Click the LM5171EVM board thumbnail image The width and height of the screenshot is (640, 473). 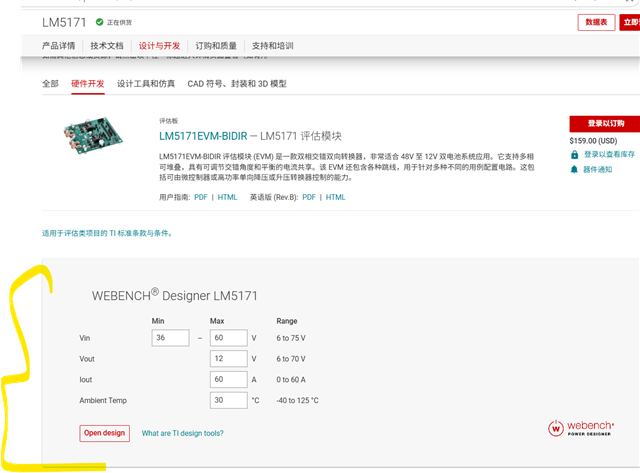tap(93, 135)
